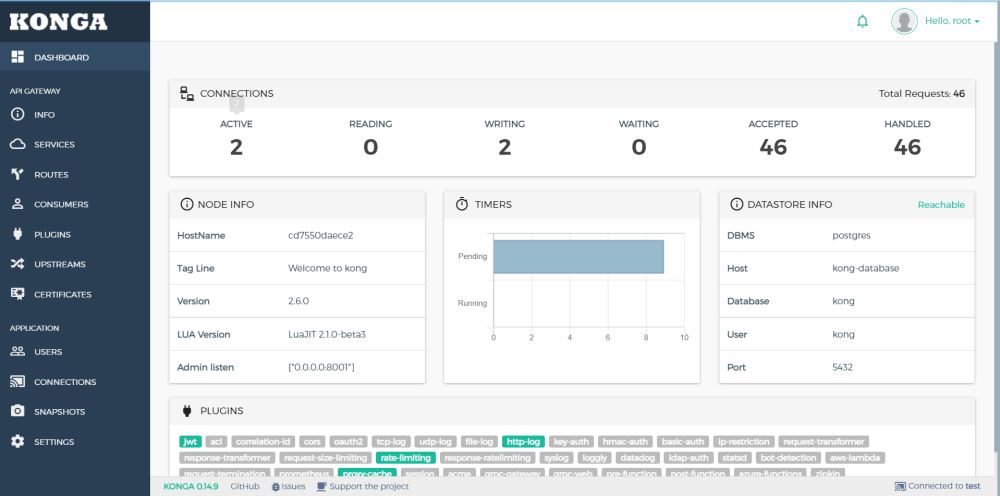Image resolution: width=1000 pixels, height=496 pixels.
Task: Click the jwt plugin tag
Action: tap(190, 441)
